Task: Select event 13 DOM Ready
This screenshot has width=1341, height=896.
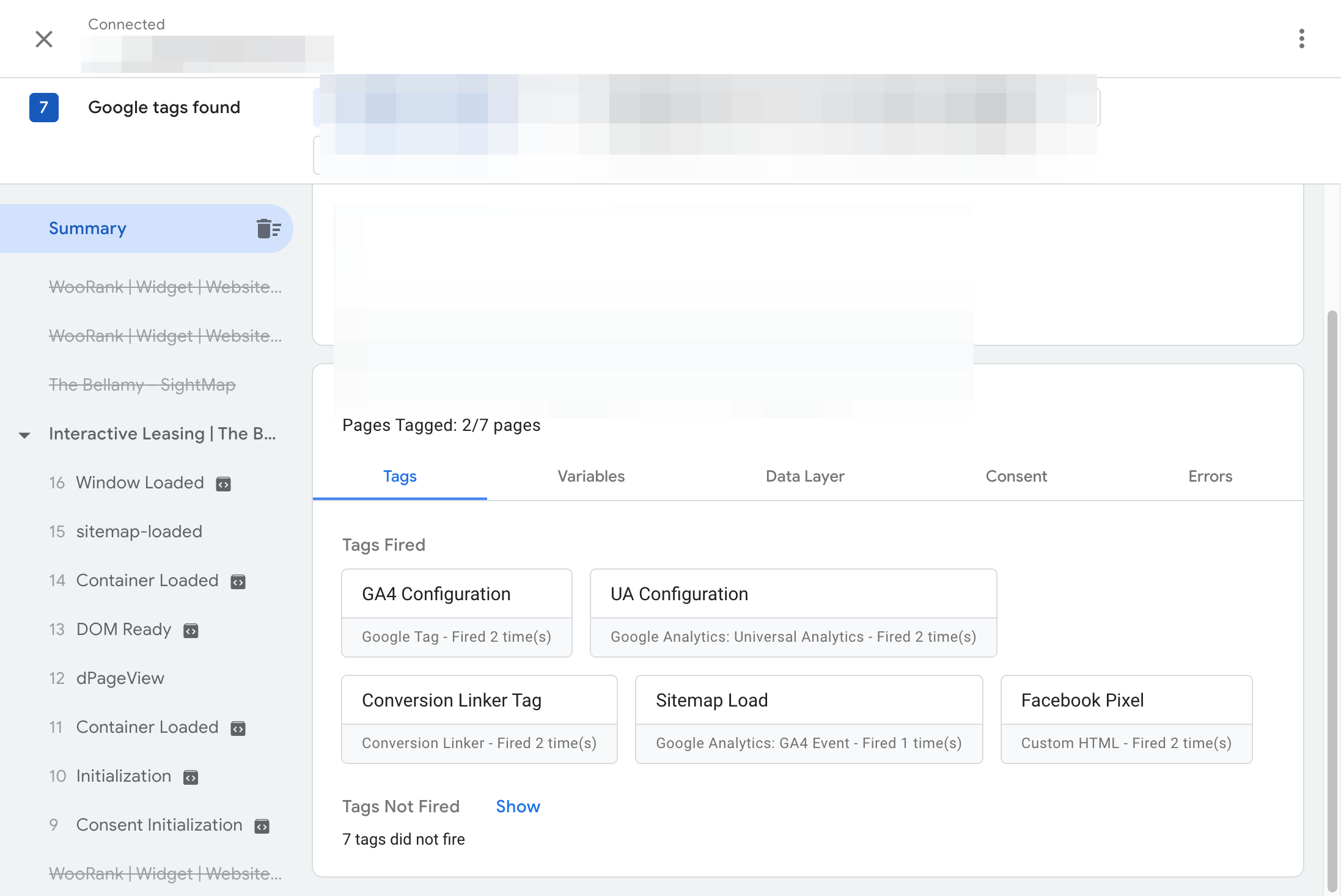Action: point(110,630)
